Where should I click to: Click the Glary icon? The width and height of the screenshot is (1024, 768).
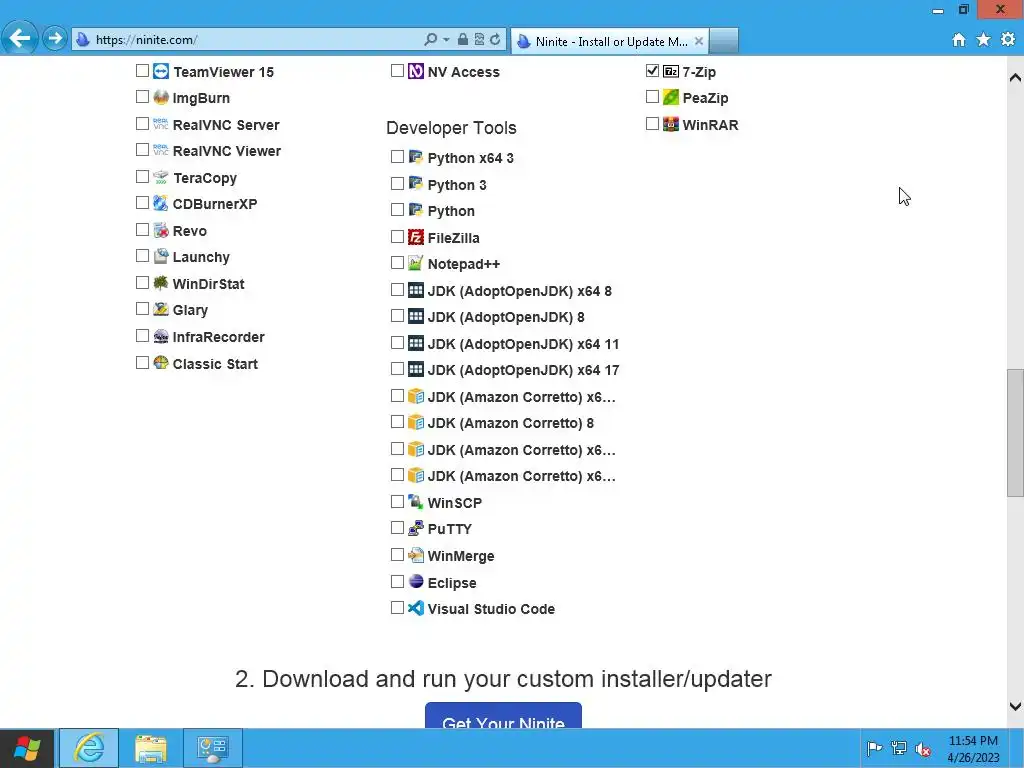(161, 309)
